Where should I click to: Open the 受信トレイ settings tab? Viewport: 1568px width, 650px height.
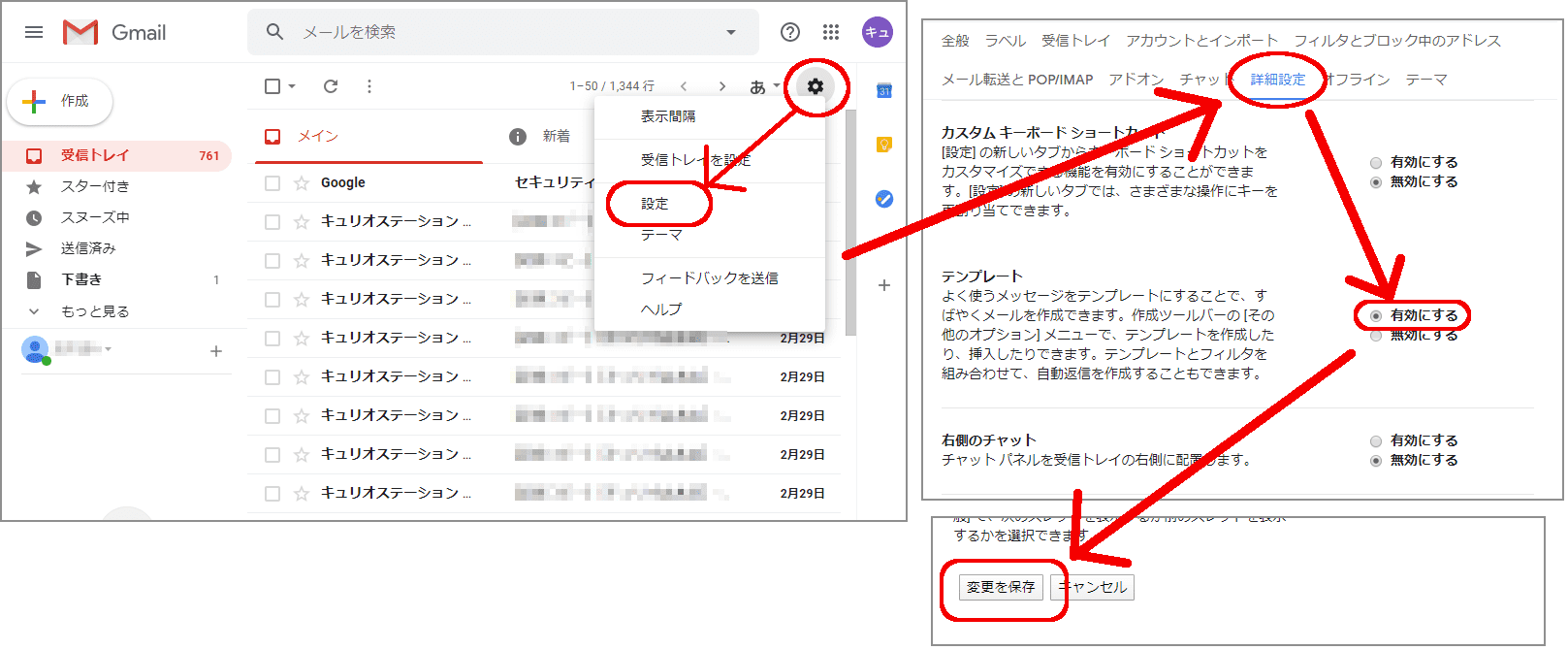click(1075, 40)
